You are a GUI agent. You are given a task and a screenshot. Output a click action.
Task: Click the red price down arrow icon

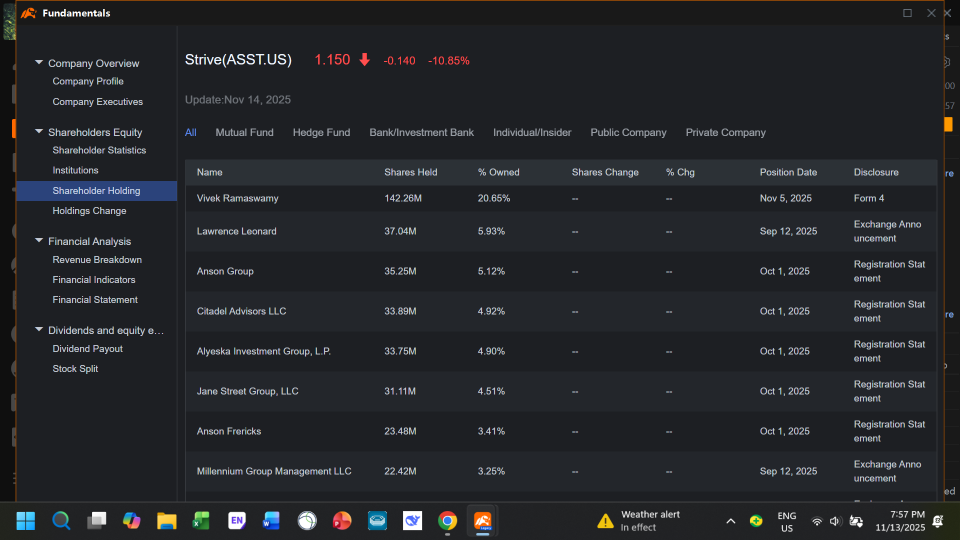364,59
